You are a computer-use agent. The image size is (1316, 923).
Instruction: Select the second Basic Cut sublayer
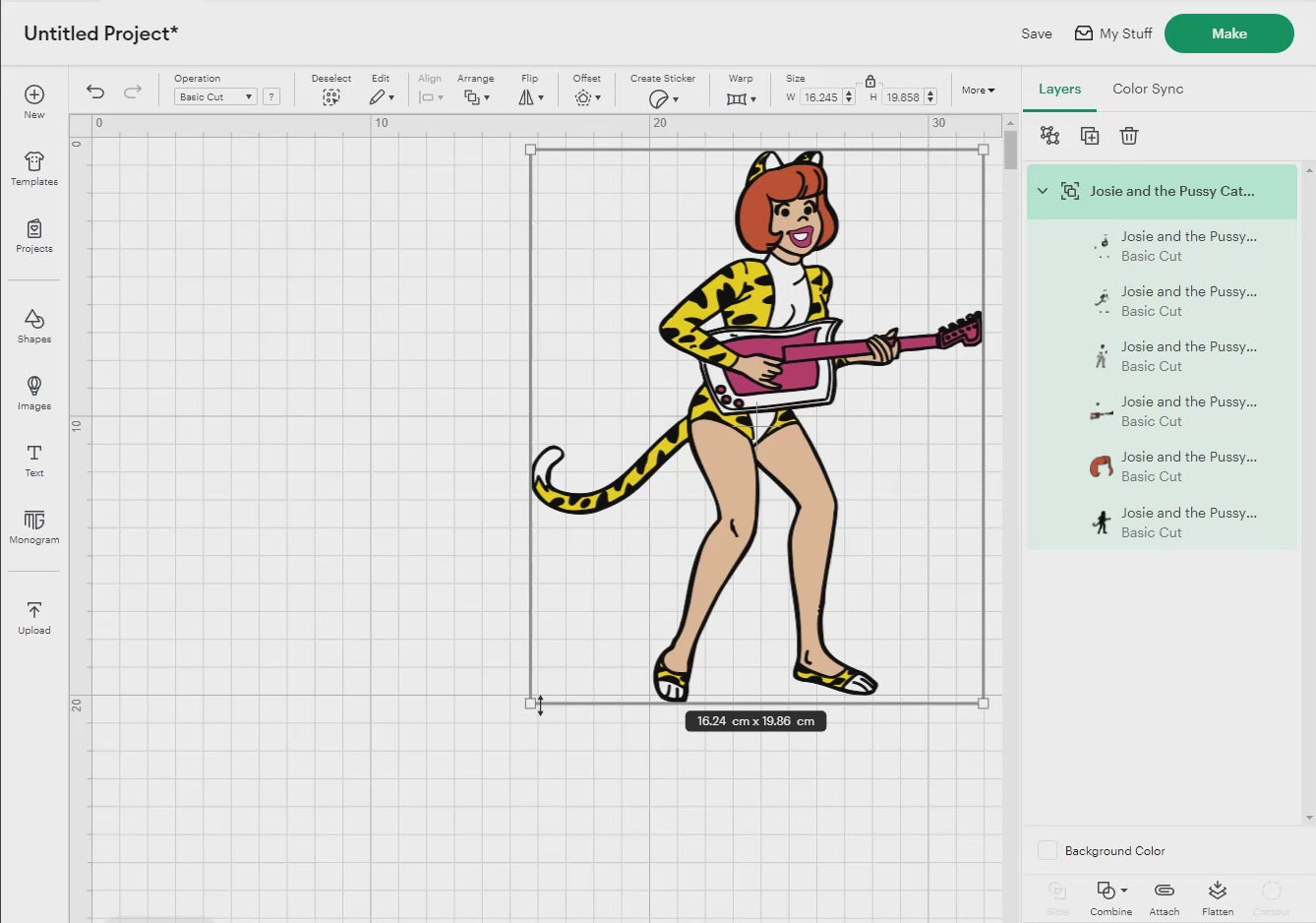coord(1163,301)
